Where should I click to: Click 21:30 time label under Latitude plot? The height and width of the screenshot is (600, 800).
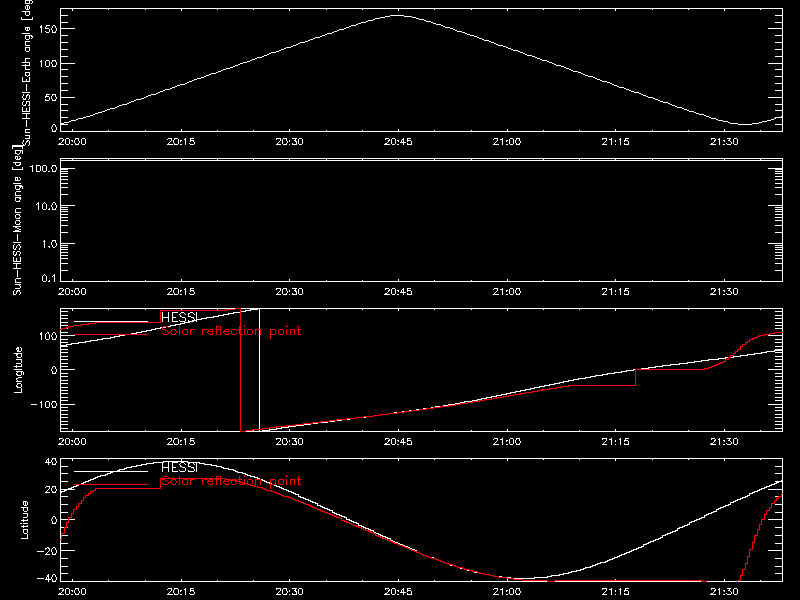[x=724, y=591]
